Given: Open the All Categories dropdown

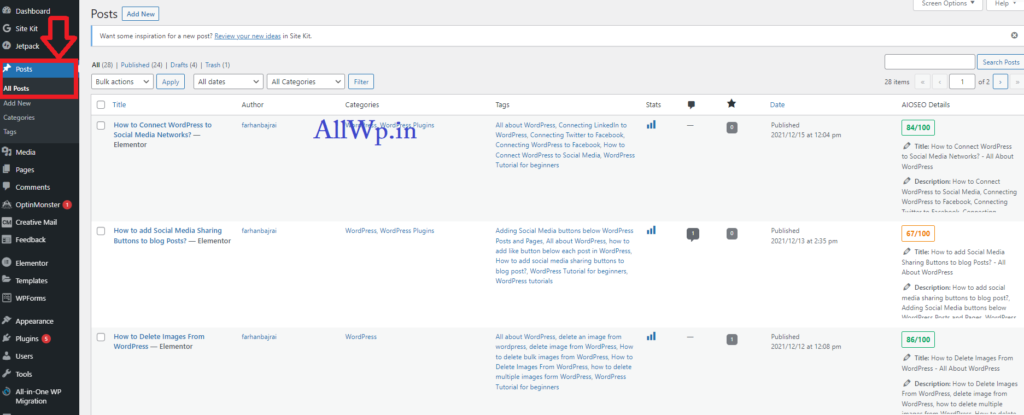Looking at the screenshot, I should click(306, 82).
